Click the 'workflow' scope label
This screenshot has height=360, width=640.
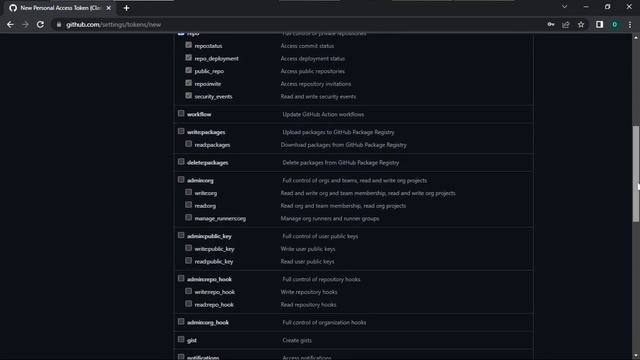click(x=199, y=115)
